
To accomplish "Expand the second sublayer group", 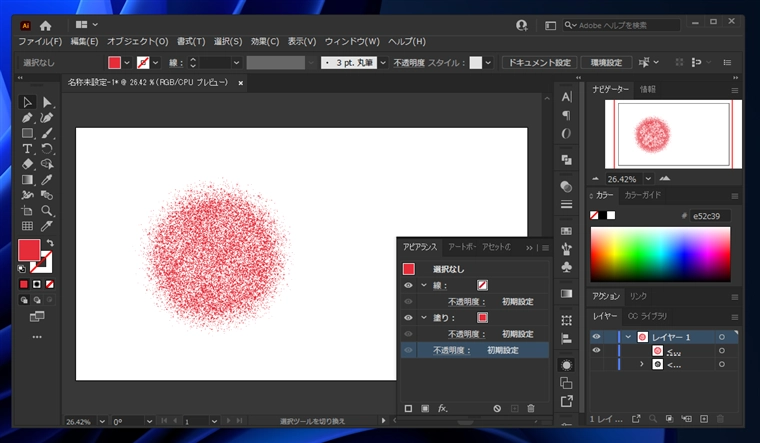I will click(642, 364).
